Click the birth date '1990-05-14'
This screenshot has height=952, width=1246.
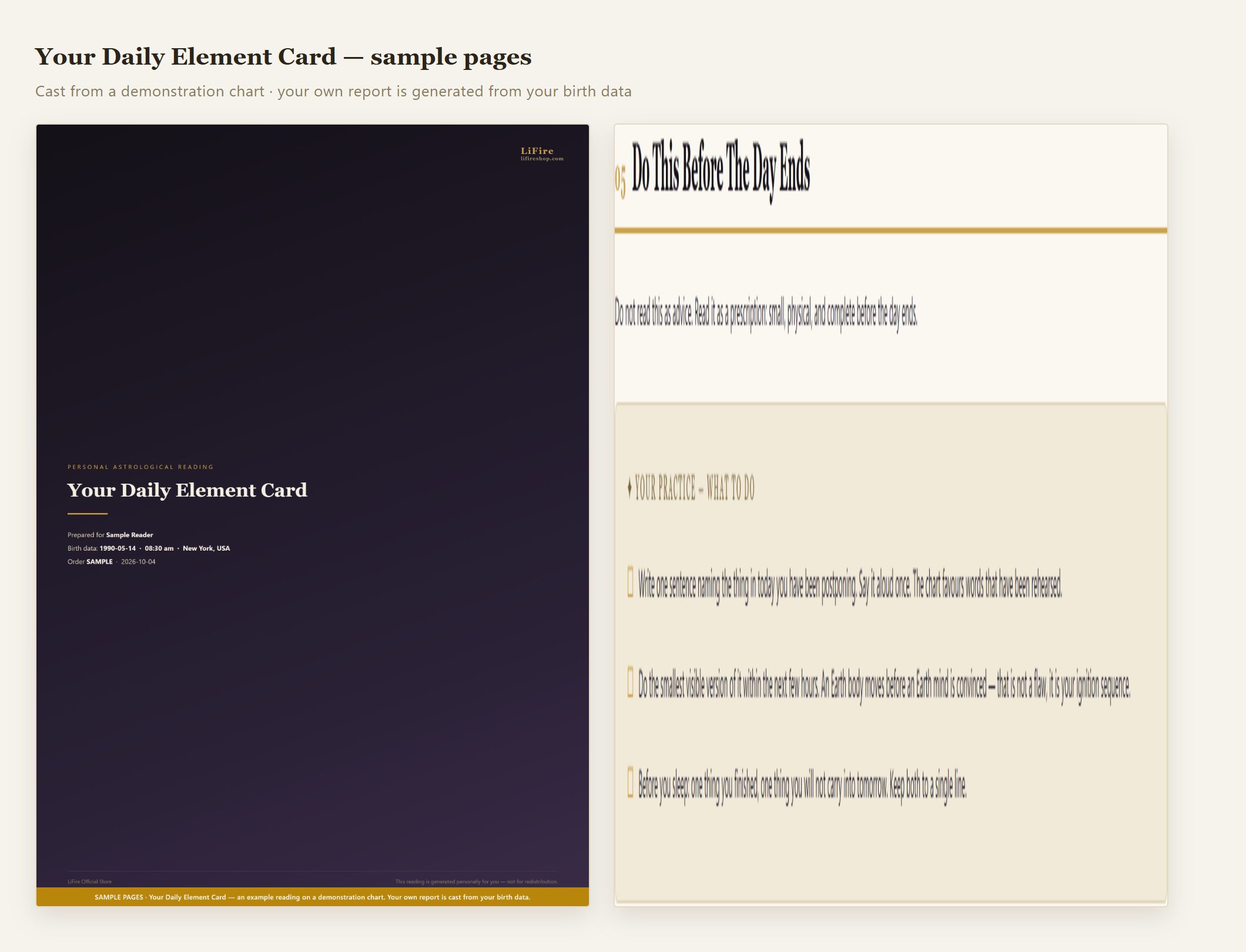pos(118,548)
